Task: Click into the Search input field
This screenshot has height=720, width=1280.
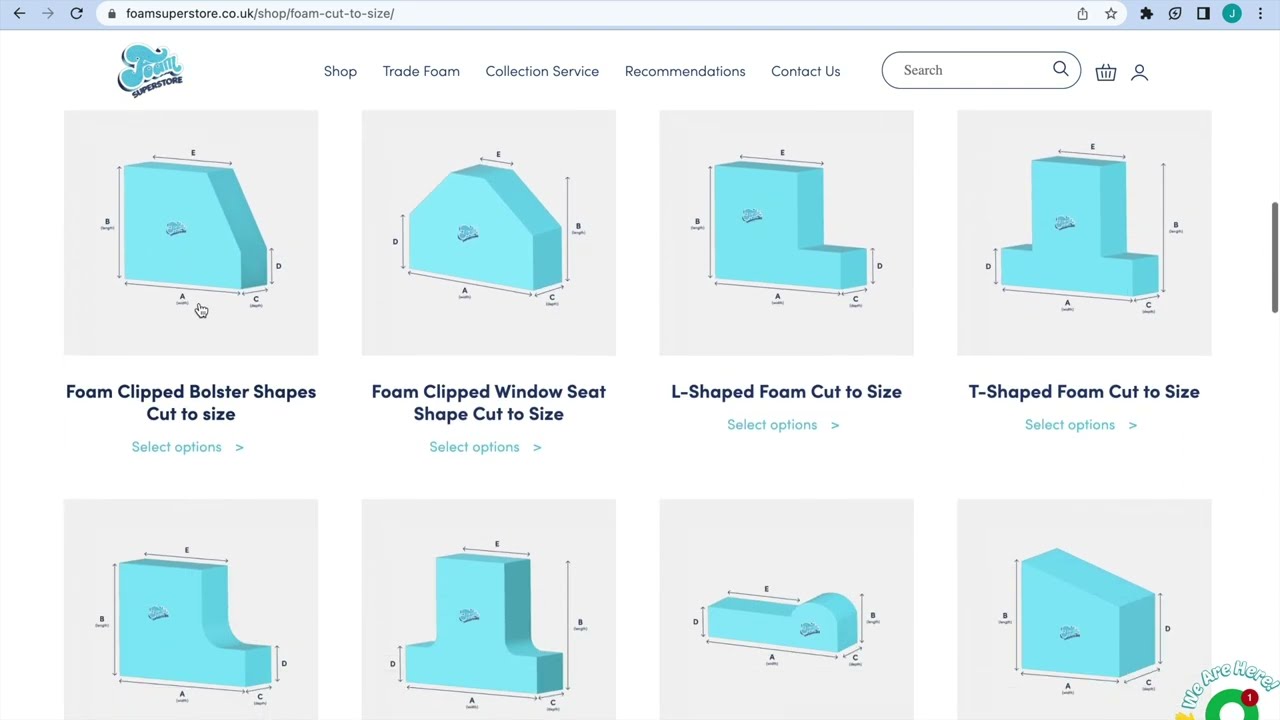Action: (x=970, y=70)
